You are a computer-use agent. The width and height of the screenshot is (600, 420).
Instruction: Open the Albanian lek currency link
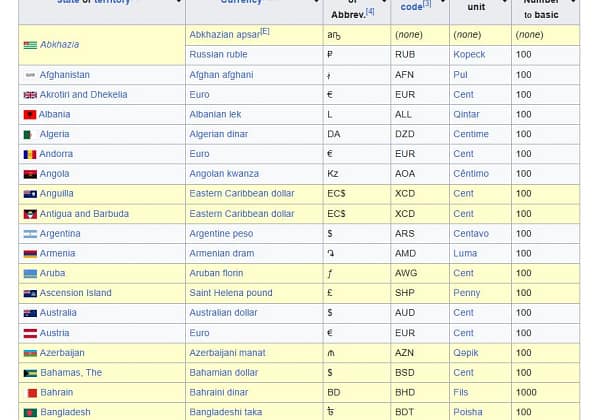tap(215, 115)
